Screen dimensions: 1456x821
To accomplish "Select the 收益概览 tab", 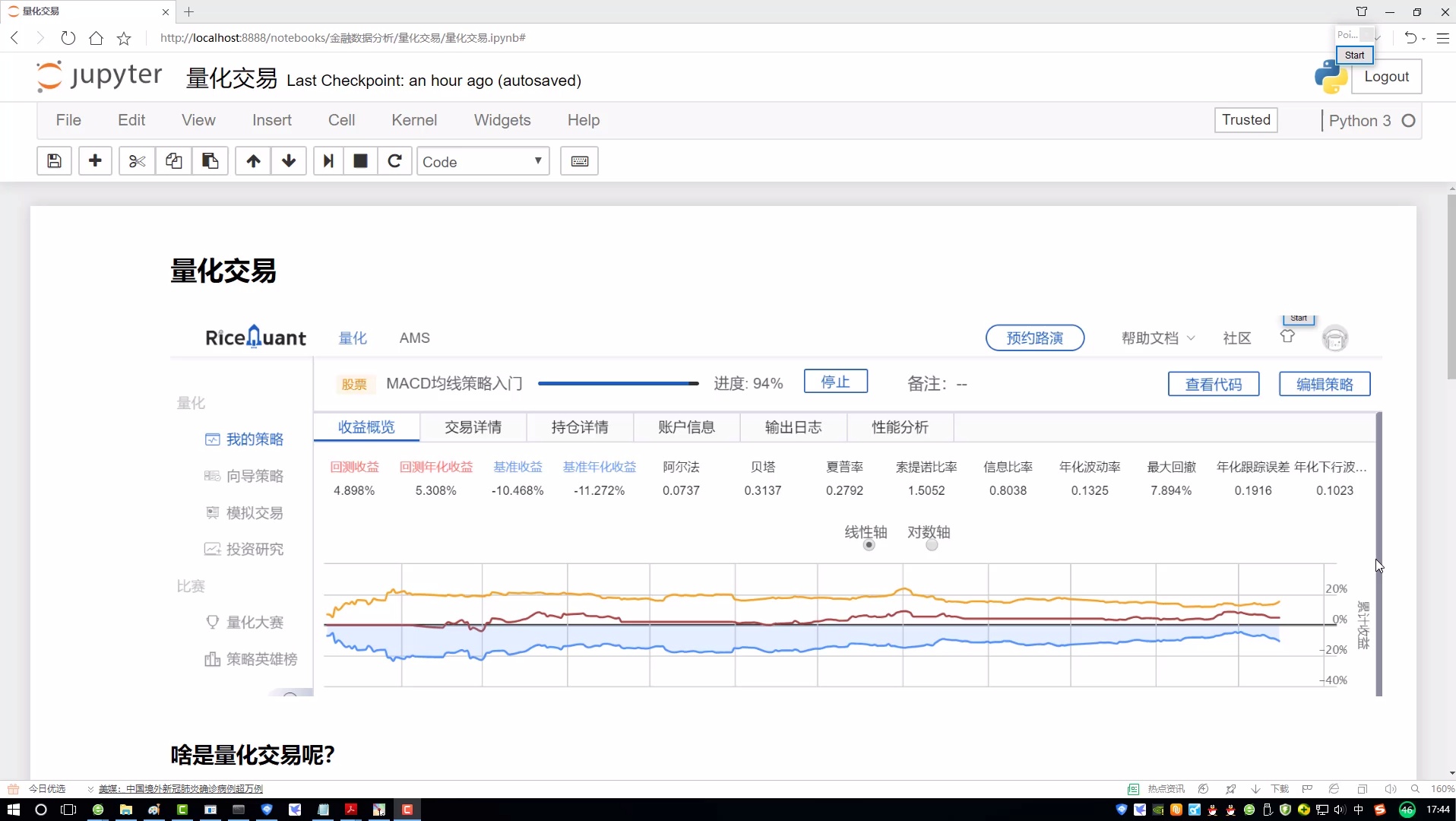I will coord(366,427).
